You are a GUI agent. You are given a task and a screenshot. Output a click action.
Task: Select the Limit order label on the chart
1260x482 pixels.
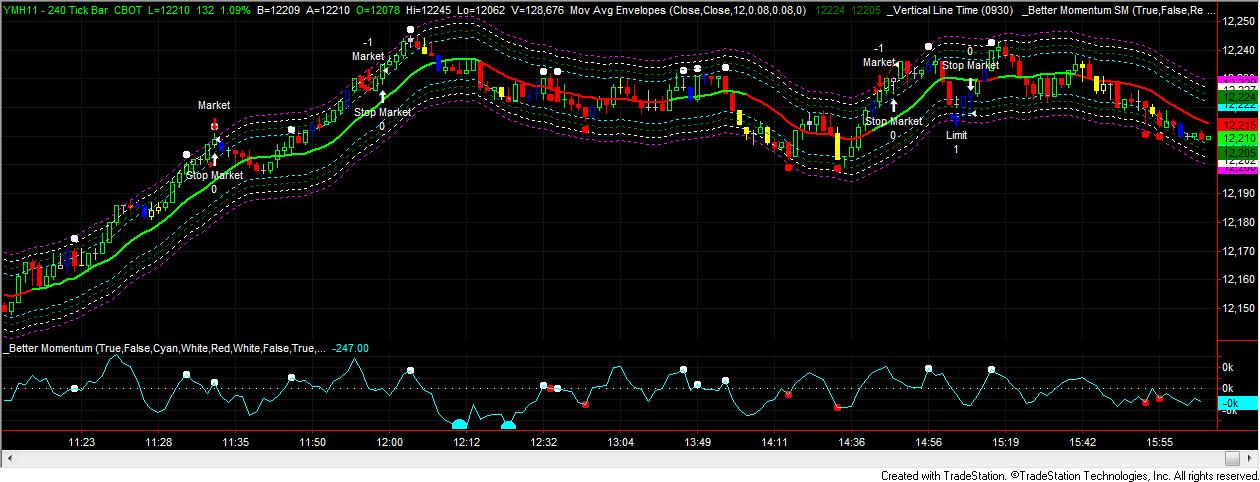pyautogui.click(x=956, y=135)
